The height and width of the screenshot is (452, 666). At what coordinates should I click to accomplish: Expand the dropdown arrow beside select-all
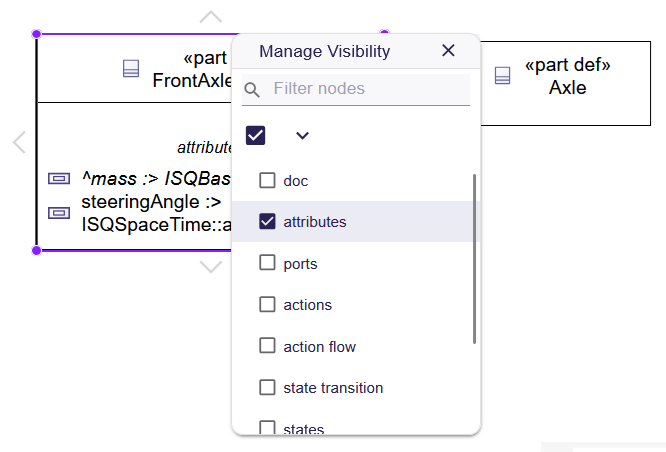302,135
